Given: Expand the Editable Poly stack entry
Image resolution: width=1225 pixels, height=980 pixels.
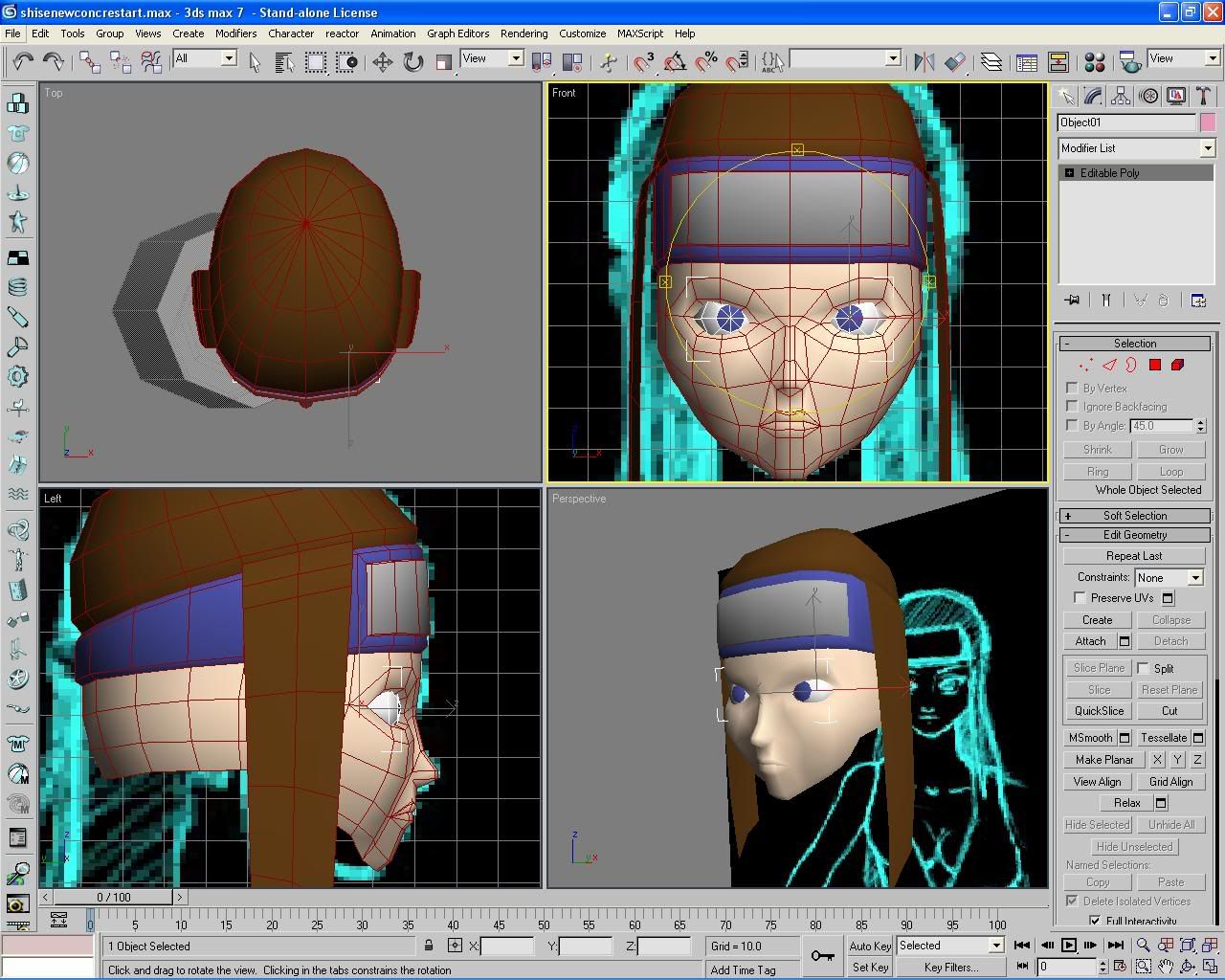Looking at the screenshot, I should (1069, 173).
